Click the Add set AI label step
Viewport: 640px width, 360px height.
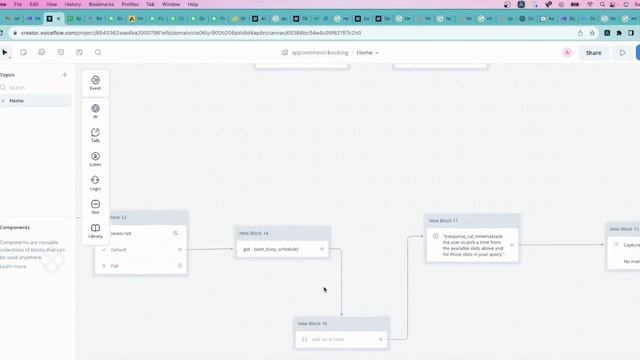pos(341,339)
